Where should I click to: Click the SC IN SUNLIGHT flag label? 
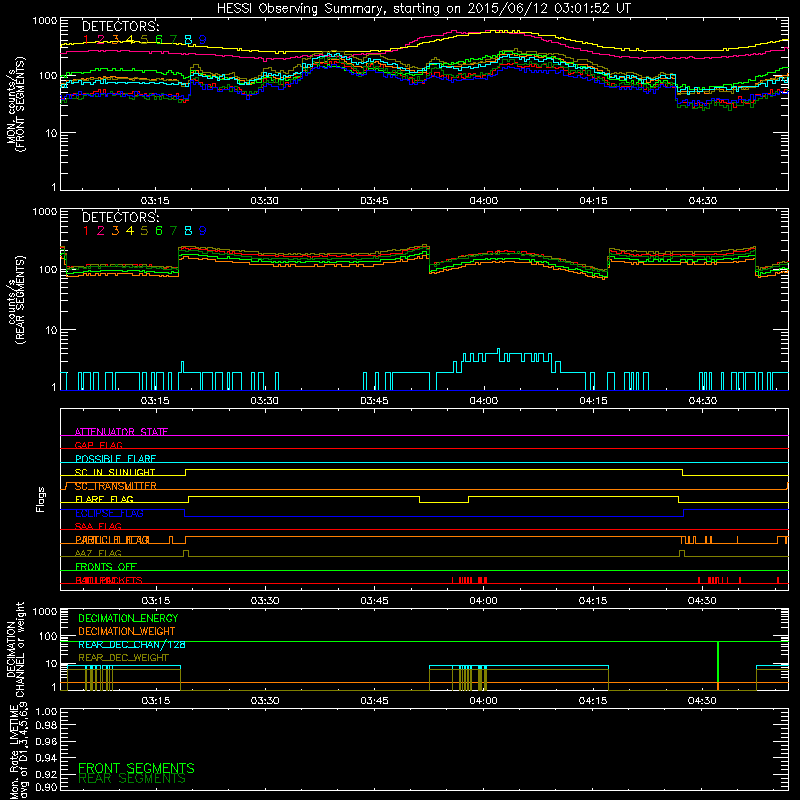coord(115,472)
